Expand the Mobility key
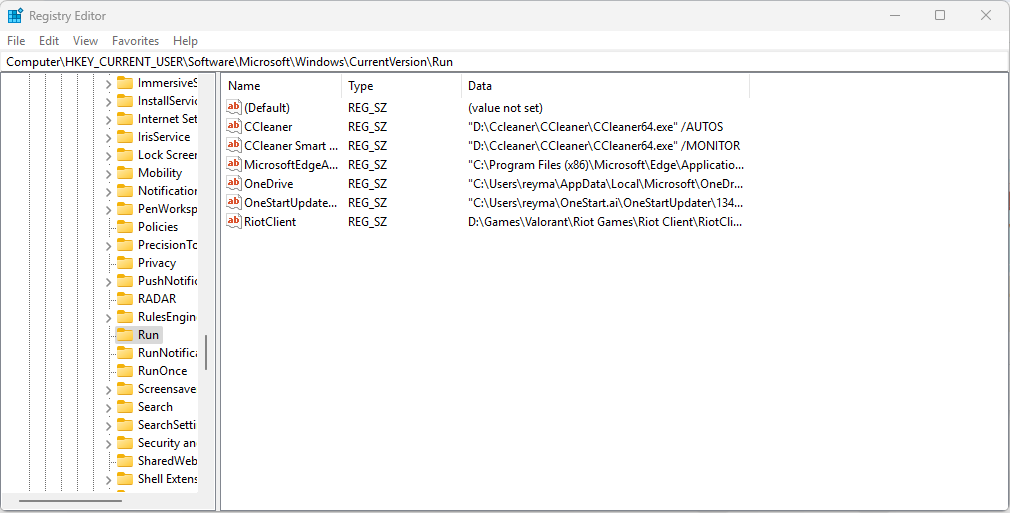Image resolution: width=1010 pixels, height=513 pixels. (108, 173)
